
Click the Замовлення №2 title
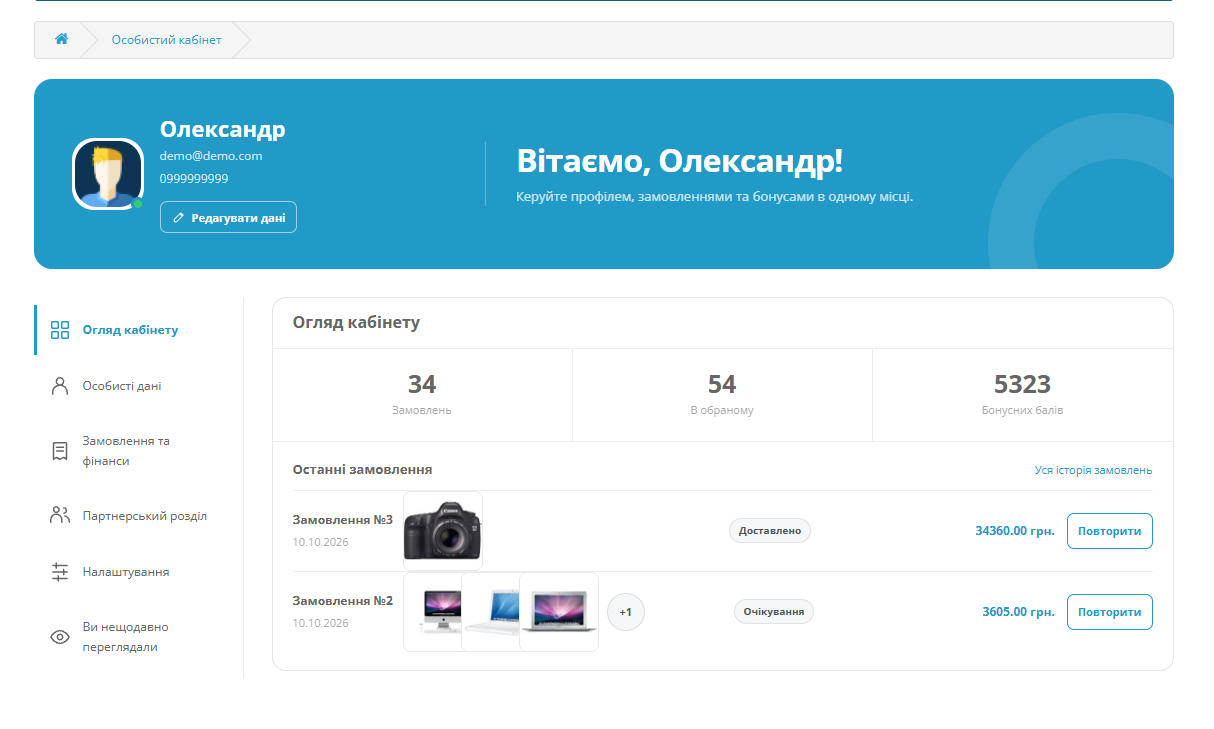(343, 601)
